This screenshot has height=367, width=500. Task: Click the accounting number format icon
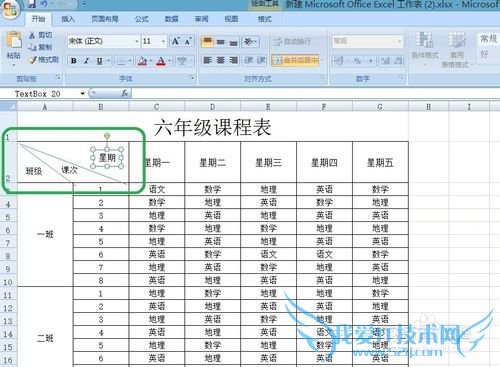pos(339,61)
